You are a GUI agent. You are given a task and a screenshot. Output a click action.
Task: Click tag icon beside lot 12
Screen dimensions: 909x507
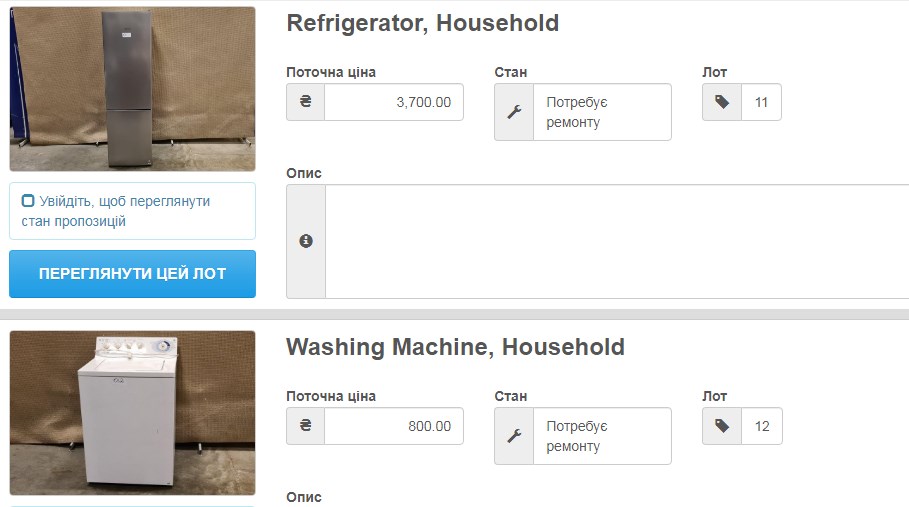click(x=722, y=426)
